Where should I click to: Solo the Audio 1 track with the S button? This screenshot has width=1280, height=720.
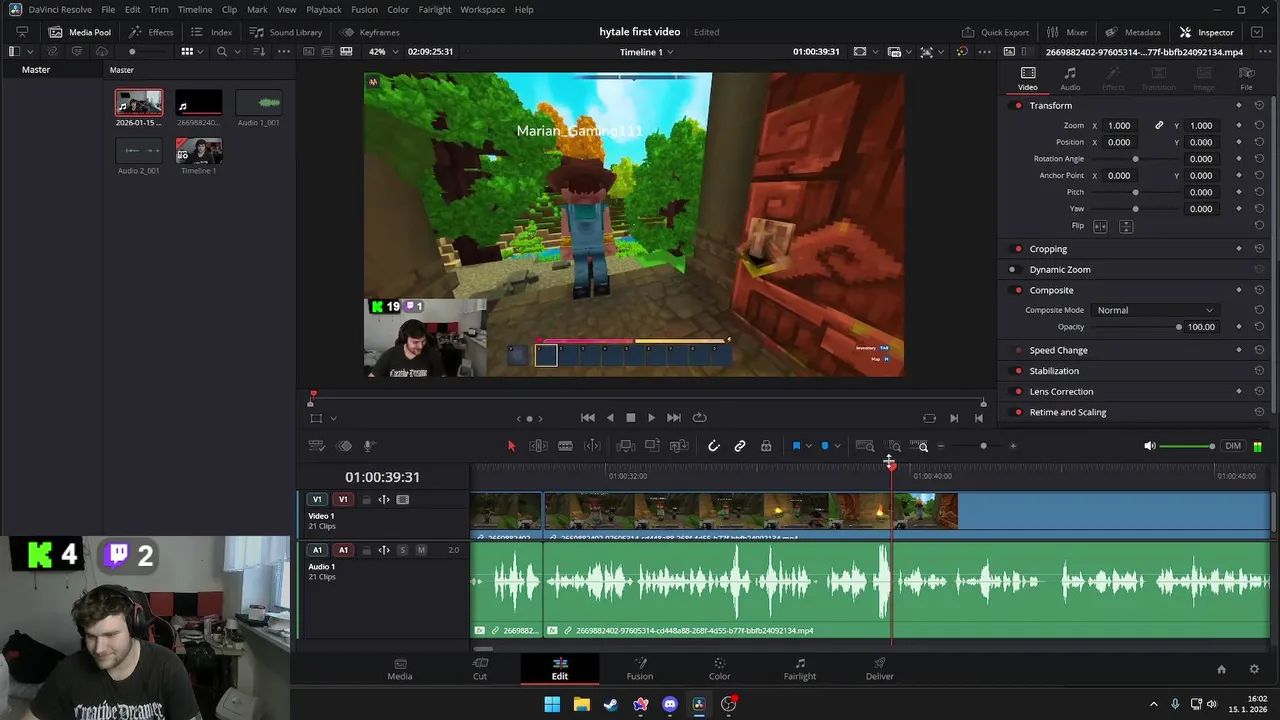[402, 550]
